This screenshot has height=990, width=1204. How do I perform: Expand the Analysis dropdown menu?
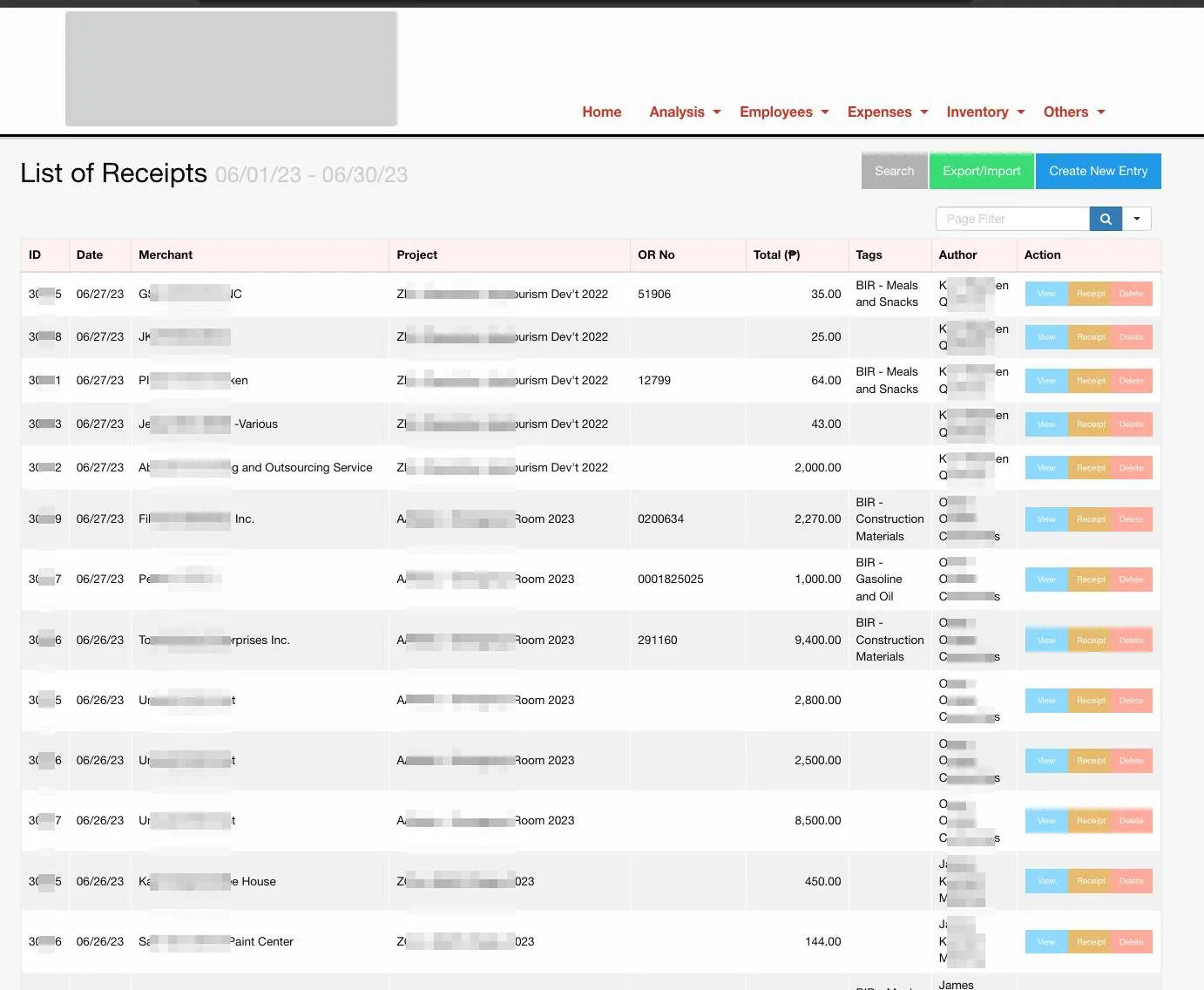click(685, 112)
